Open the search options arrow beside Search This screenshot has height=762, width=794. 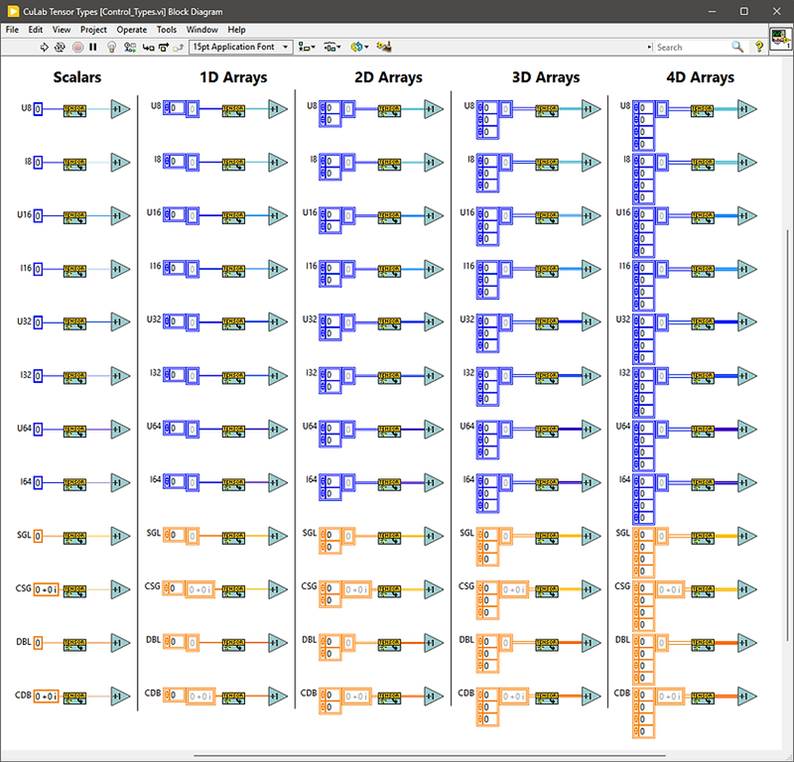[x=650, y=47]
